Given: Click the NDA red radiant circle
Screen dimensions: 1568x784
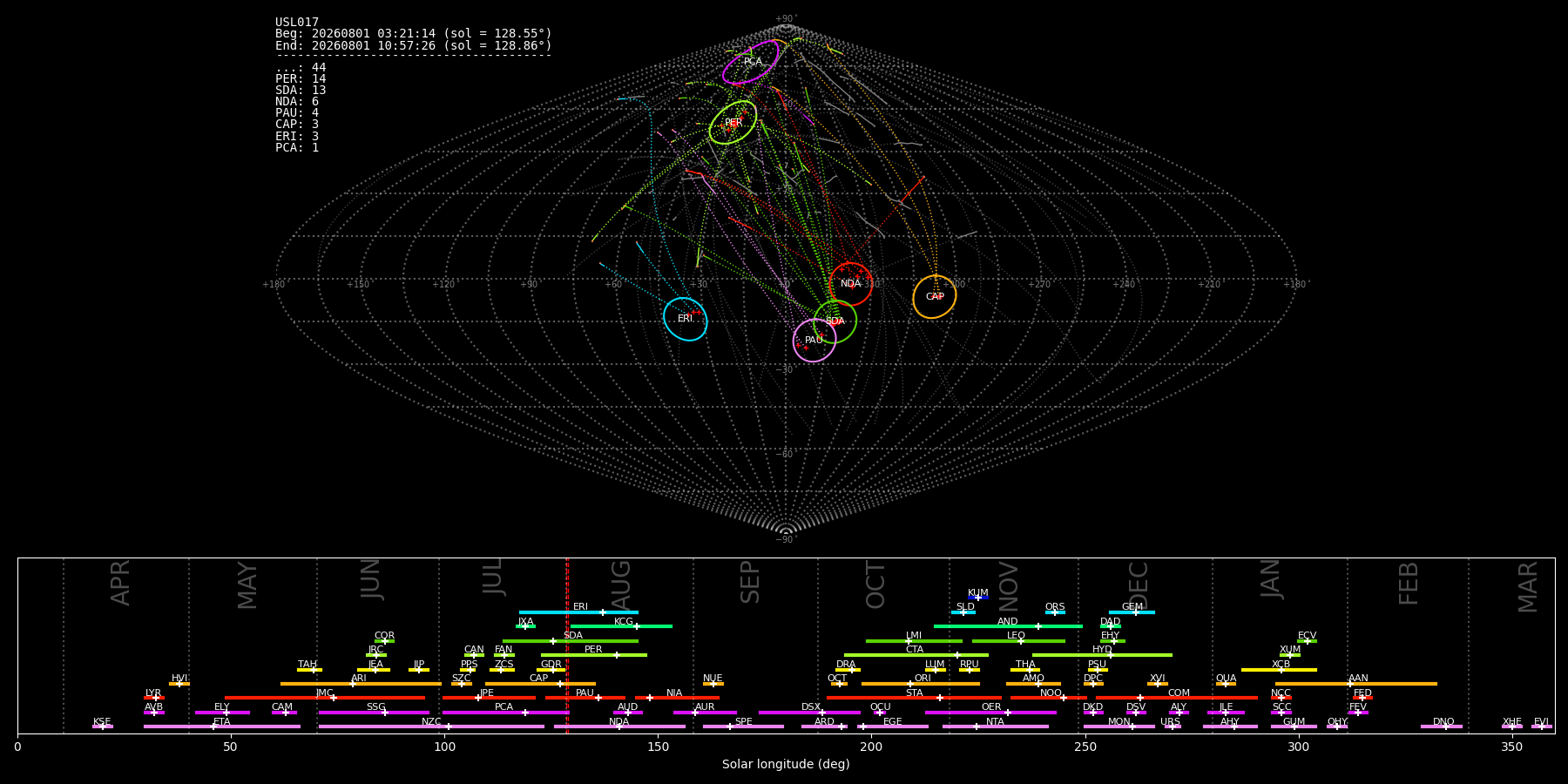Looking at the screenshot, I should click(851, 284).
